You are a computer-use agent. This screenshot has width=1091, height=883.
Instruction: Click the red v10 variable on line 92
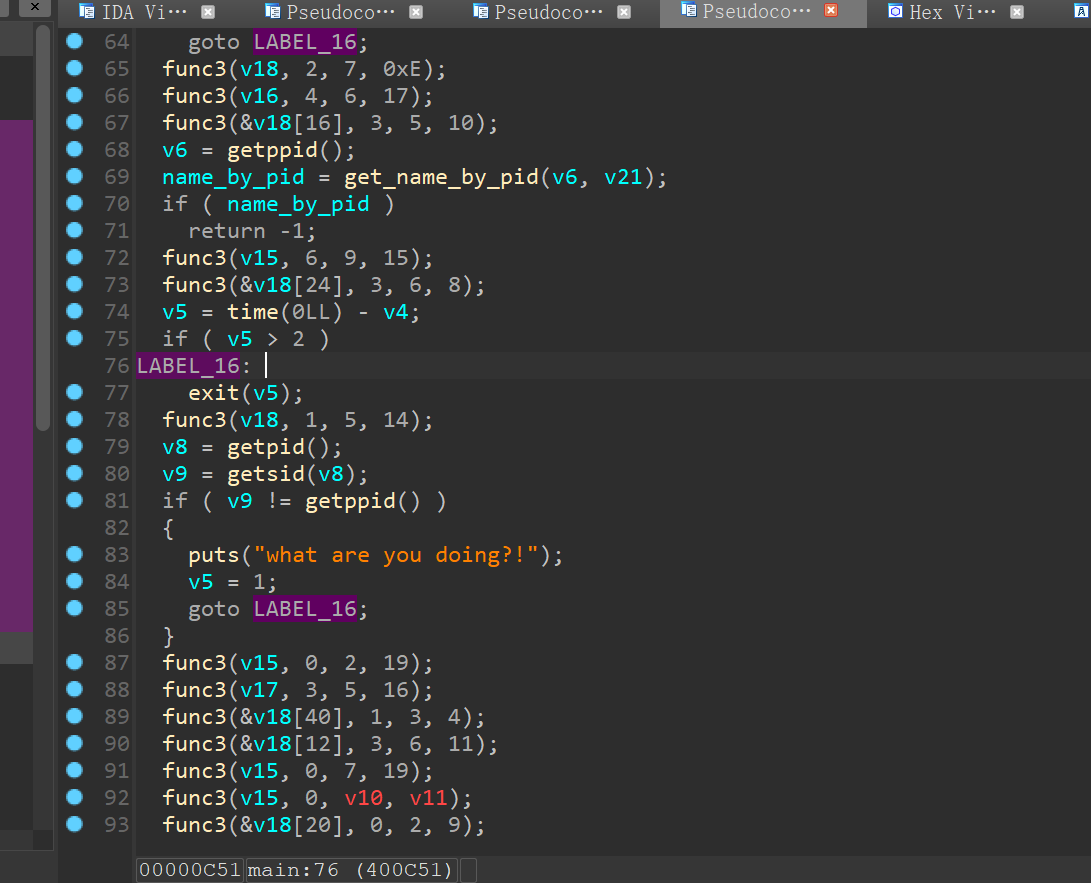pyautogui.click(x=364, y=798)
